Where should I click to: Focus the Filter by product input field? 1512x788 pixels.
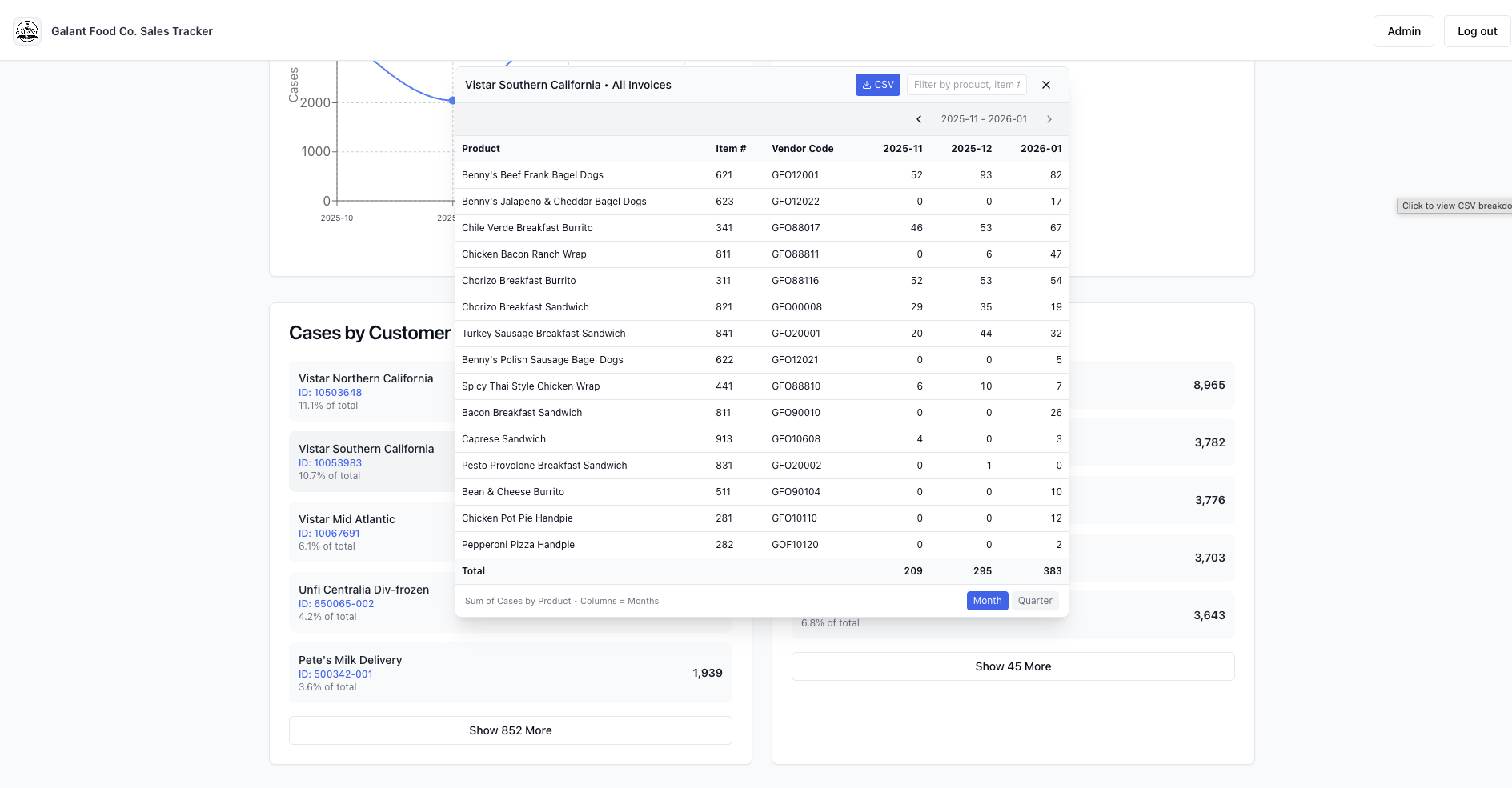click(967, 85)
